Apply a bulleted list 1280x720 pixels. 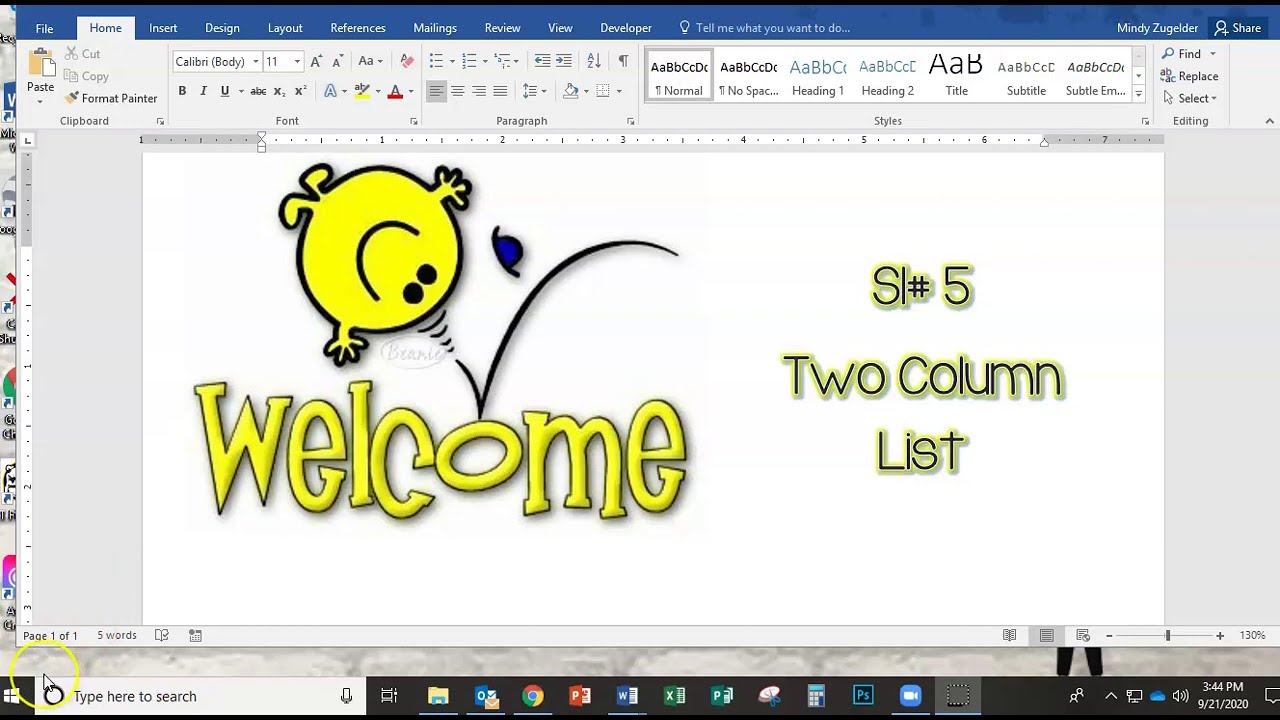tap(436, 61)
